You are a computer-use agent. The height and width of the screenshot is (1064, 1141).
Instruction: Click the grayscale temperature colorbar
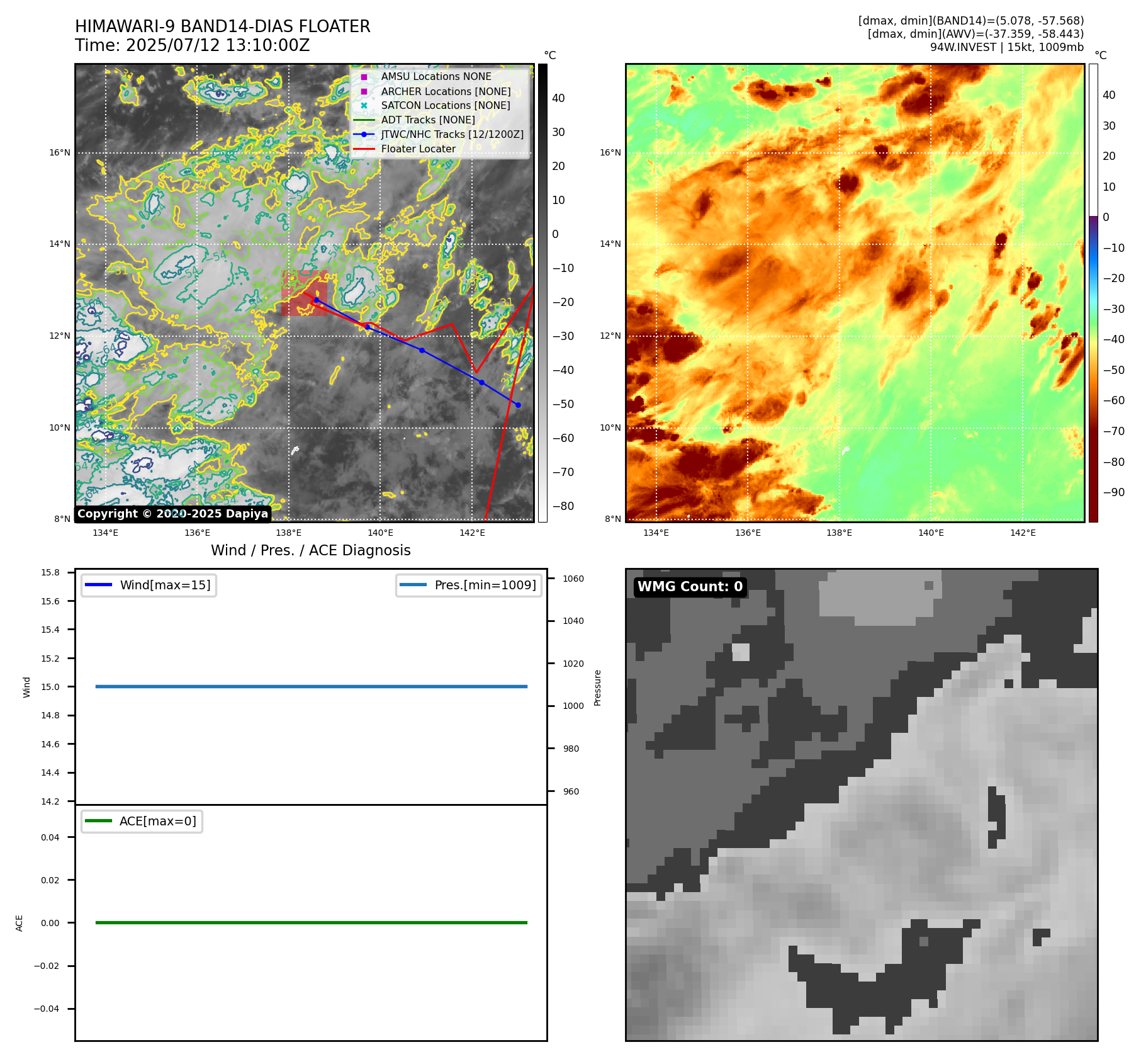[542, 293]
